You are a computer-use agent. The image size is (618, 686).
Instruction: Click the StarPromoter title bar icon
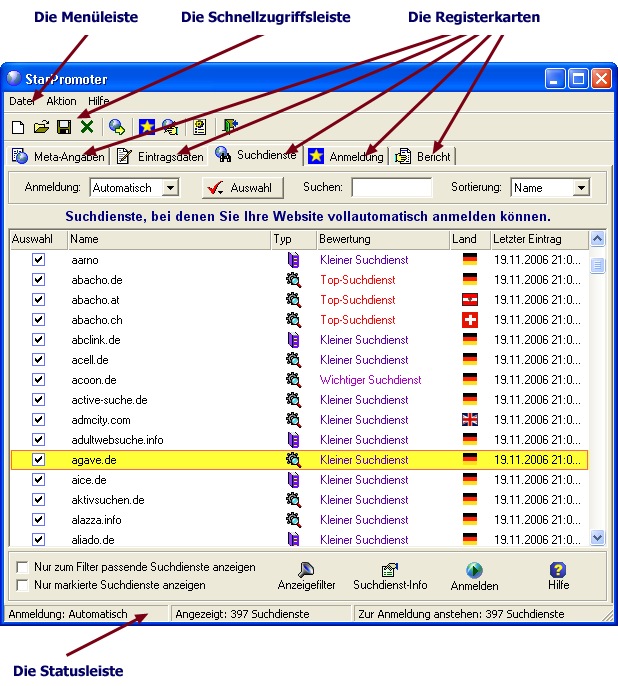tap(14, 78)
